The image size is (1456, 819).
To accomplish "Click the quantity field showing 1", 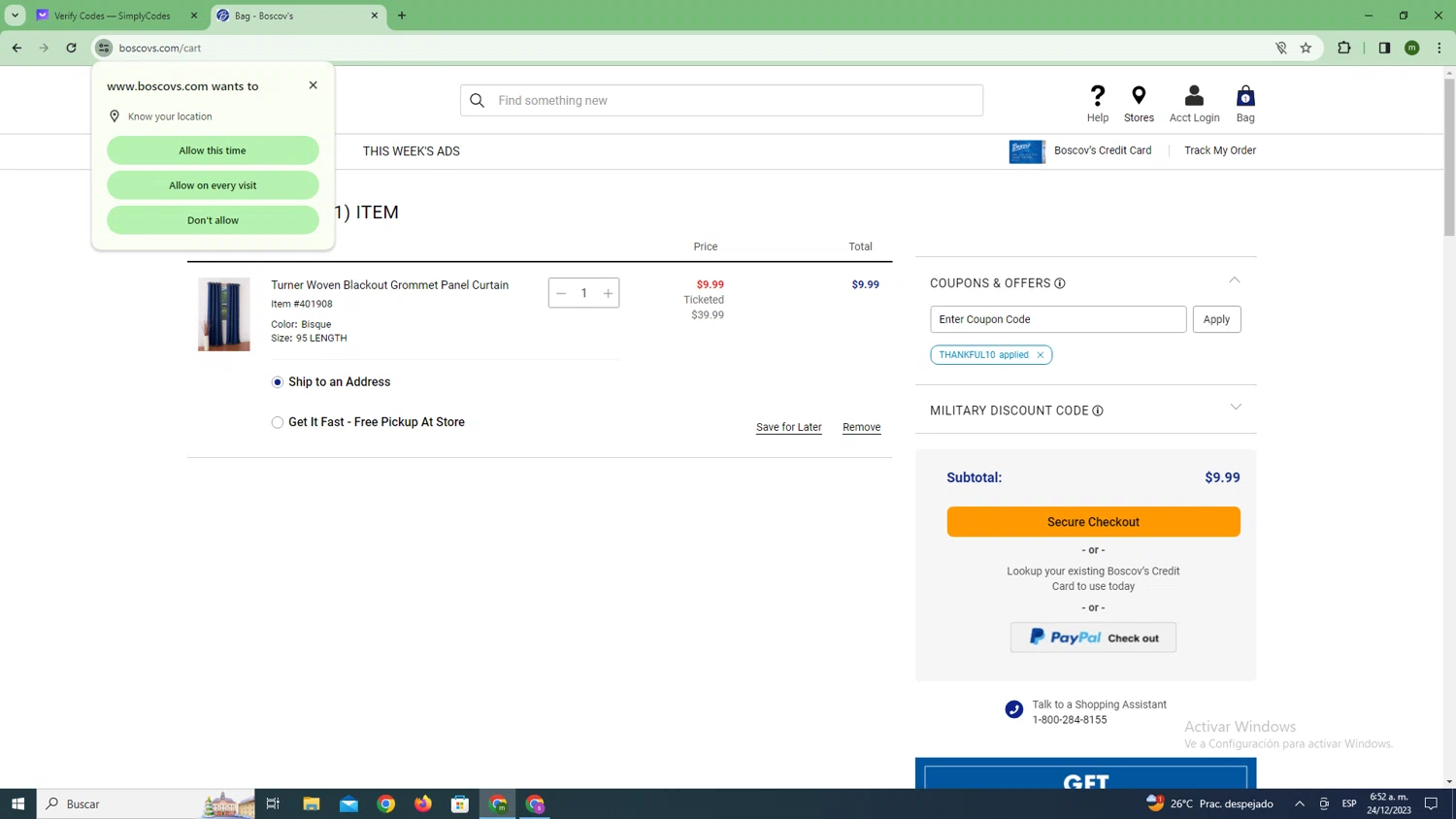I will [x=584, y=293].
